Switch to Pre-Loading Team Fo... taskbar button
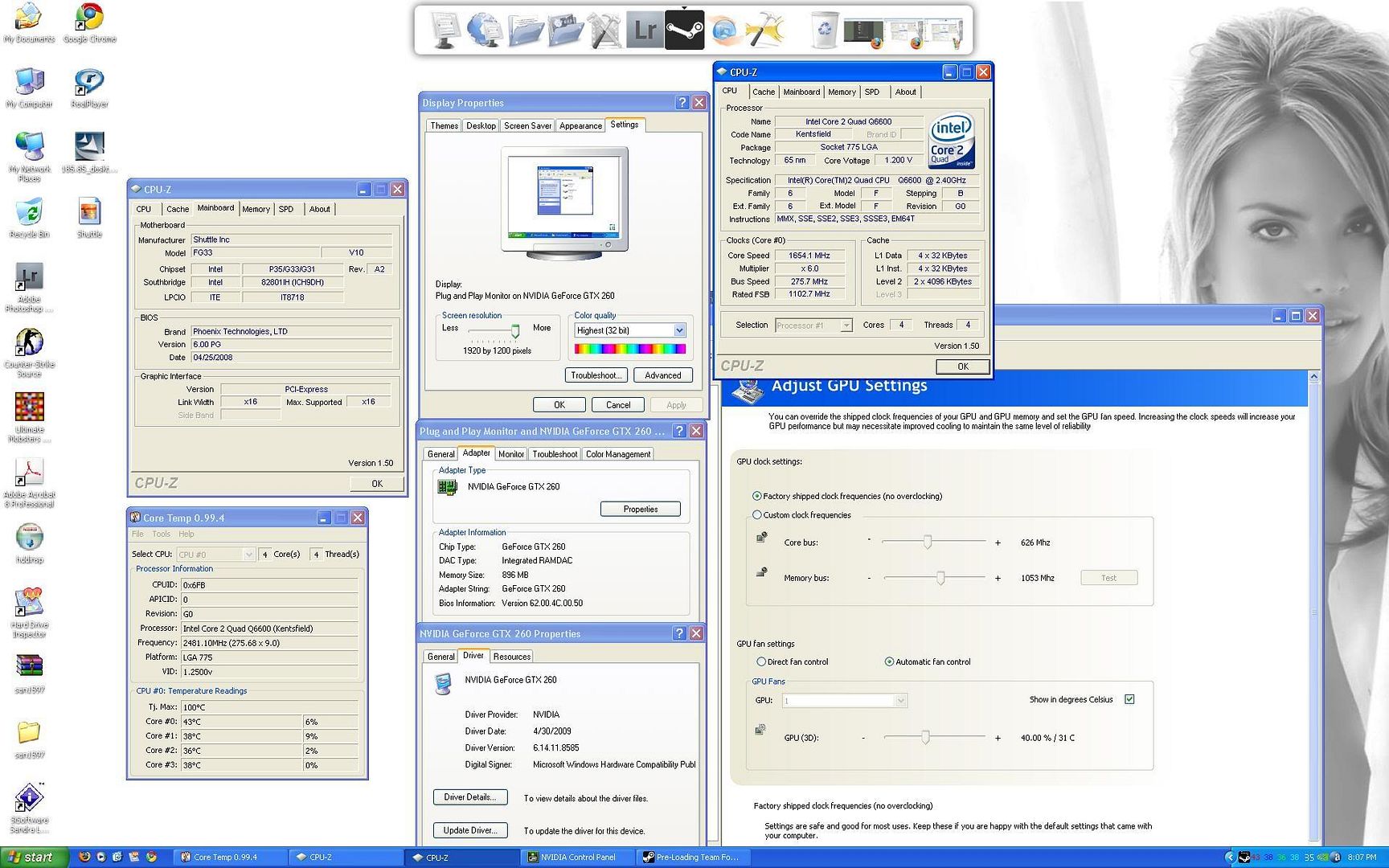This screenshot has width=1389, height=868. tap(694, 857)
